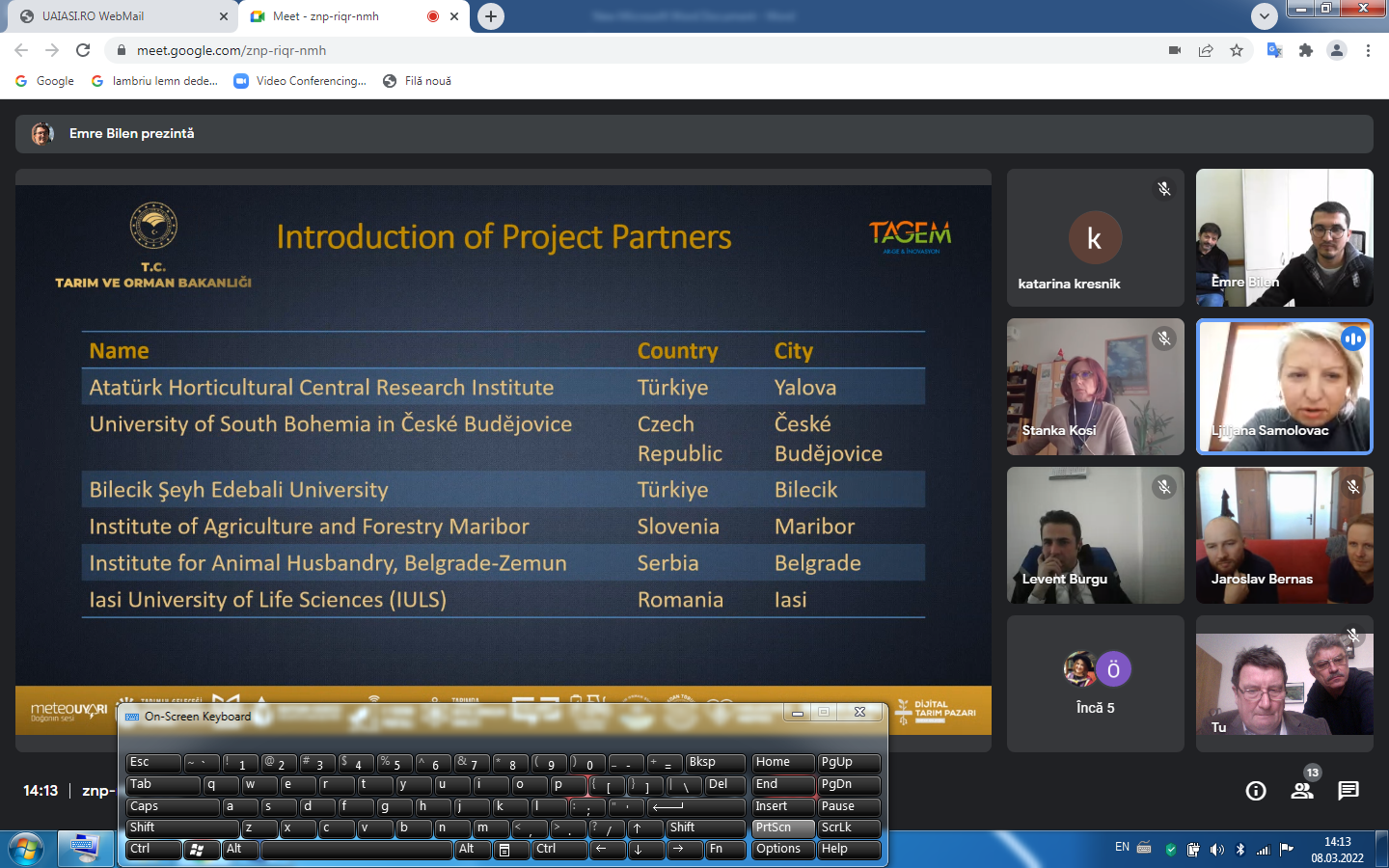Open the Video Conferencing bookmark

pyautogui.click(x=300, y=81)
